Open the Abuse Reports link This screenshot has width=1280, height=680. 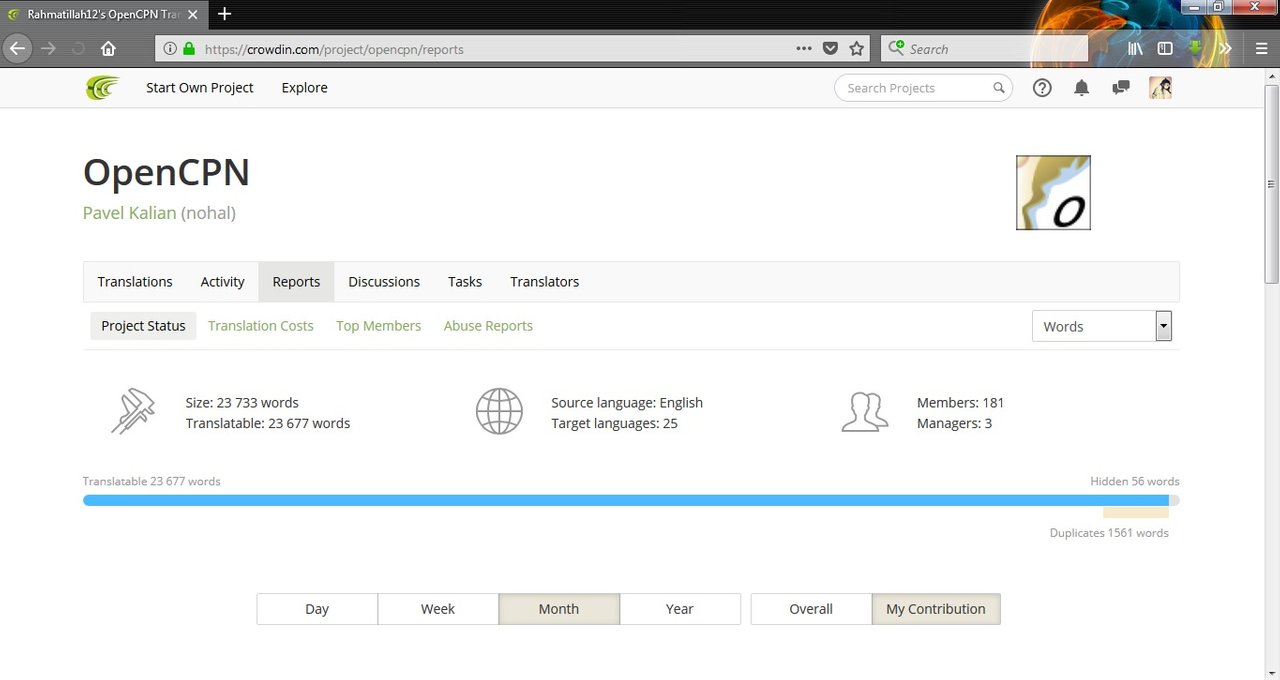pyautogui.click(x=488, y=326)
